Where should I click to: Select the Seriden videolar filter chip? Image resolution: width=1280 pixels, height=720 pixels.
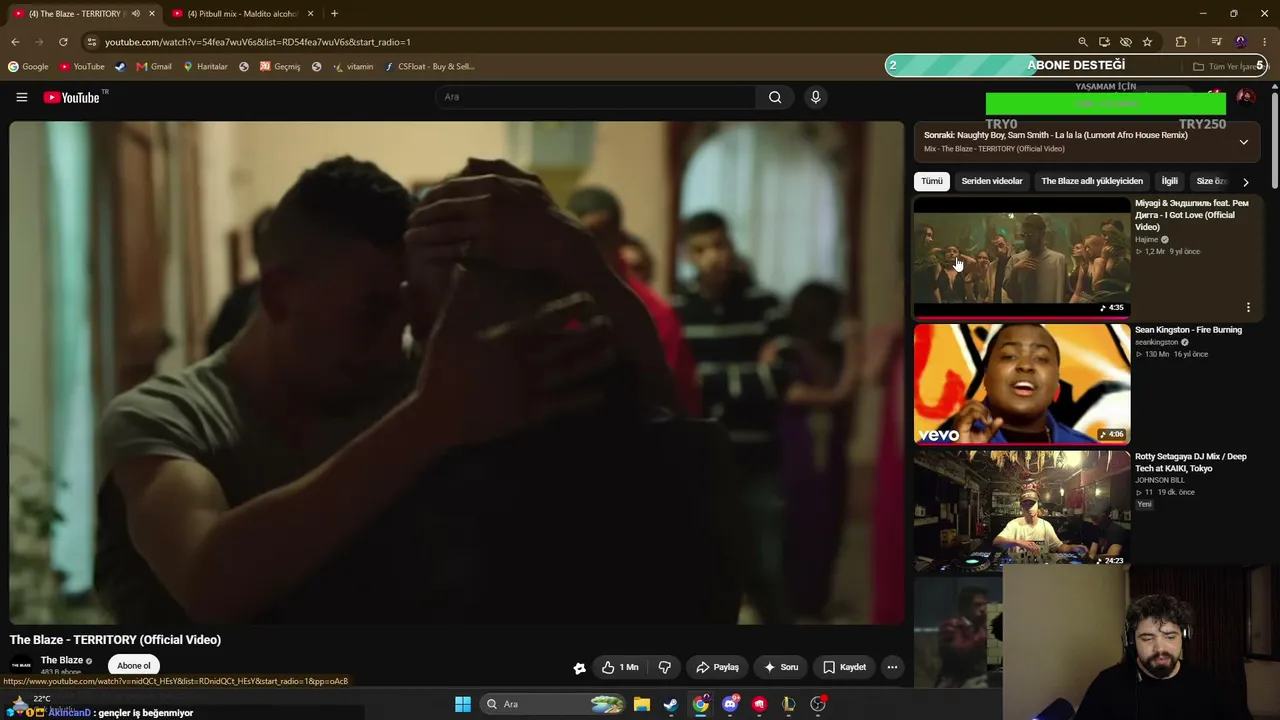coord(992,181)
